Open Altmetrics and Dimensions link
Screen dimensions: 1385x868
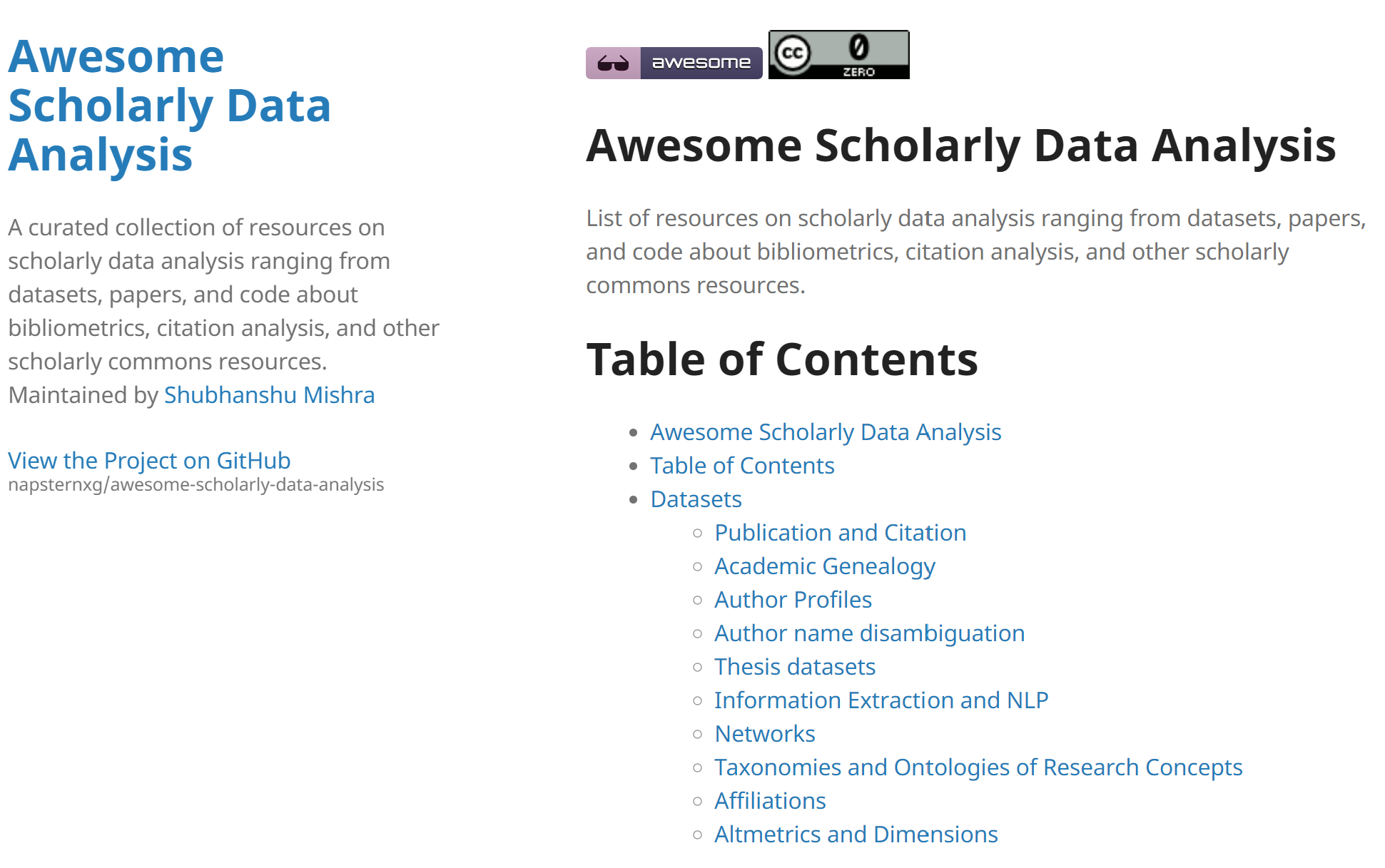(x=856, y=834)
